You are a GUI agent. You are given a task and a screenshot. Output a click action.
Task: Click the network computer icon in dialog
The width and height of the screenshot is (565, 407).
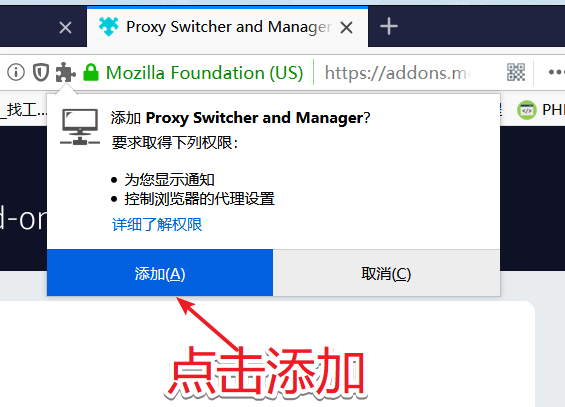(x=80, y=127)
